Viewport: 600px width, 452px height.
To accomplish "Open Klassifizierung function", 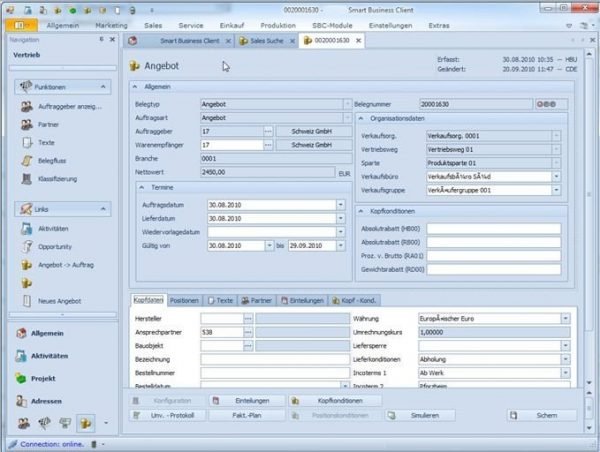I will (x=49, y=179).
